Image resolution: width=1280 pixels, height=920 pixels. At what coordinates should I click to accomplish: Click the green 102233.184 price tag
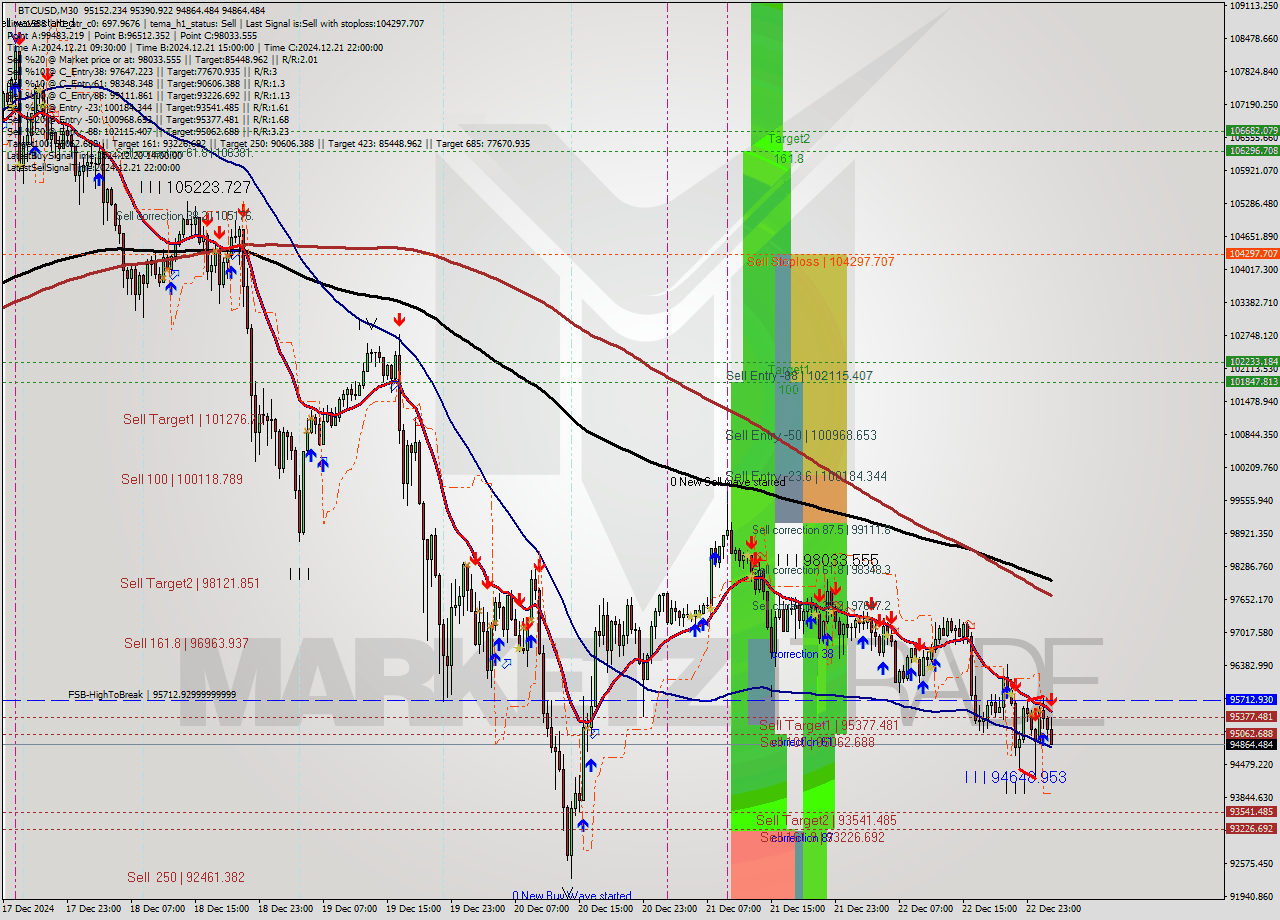[1252, 362]
